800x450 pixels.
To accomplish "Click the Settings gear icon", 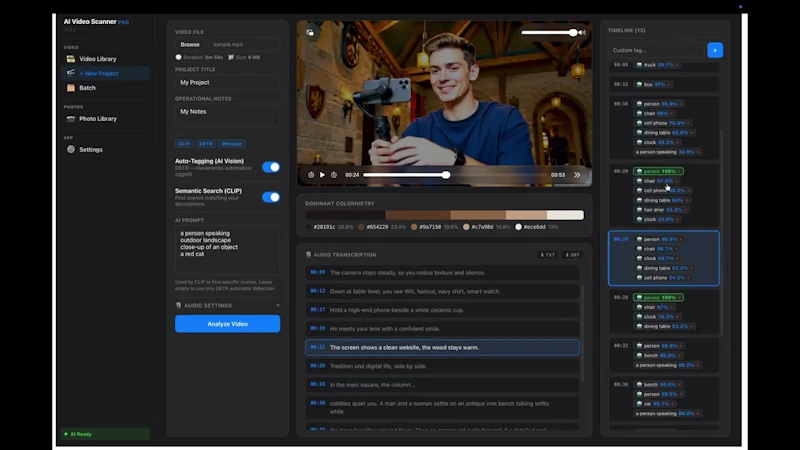I will (x=71, y=149).
